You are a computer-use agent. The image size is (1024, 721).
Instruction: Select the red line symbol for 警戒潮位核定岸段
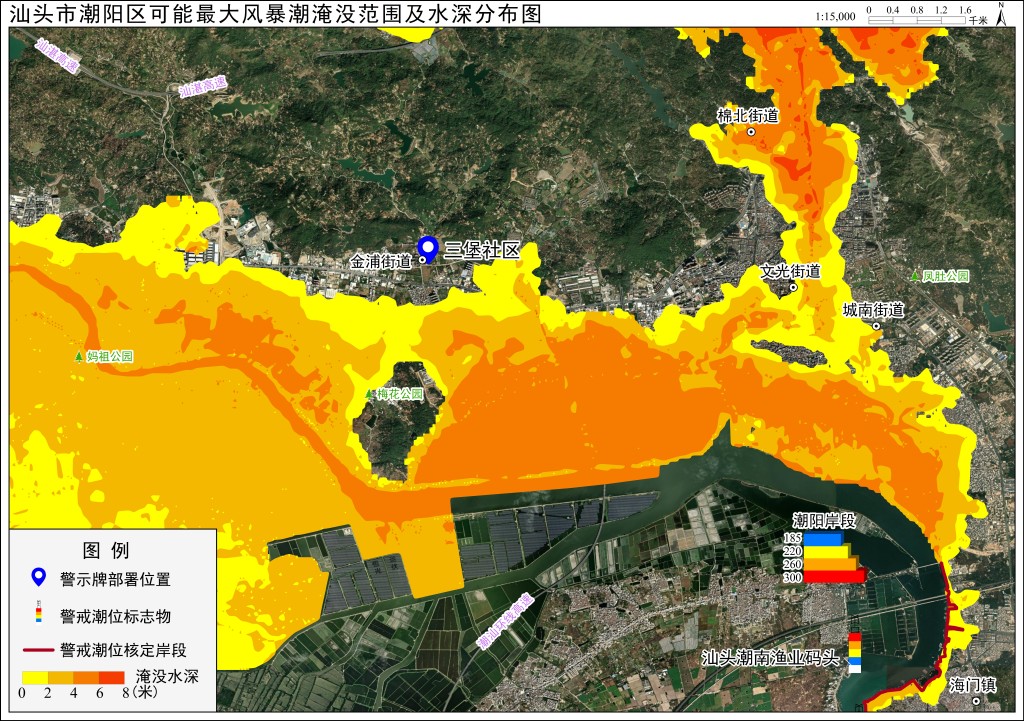pyautogui.click(x=39, y=650)
